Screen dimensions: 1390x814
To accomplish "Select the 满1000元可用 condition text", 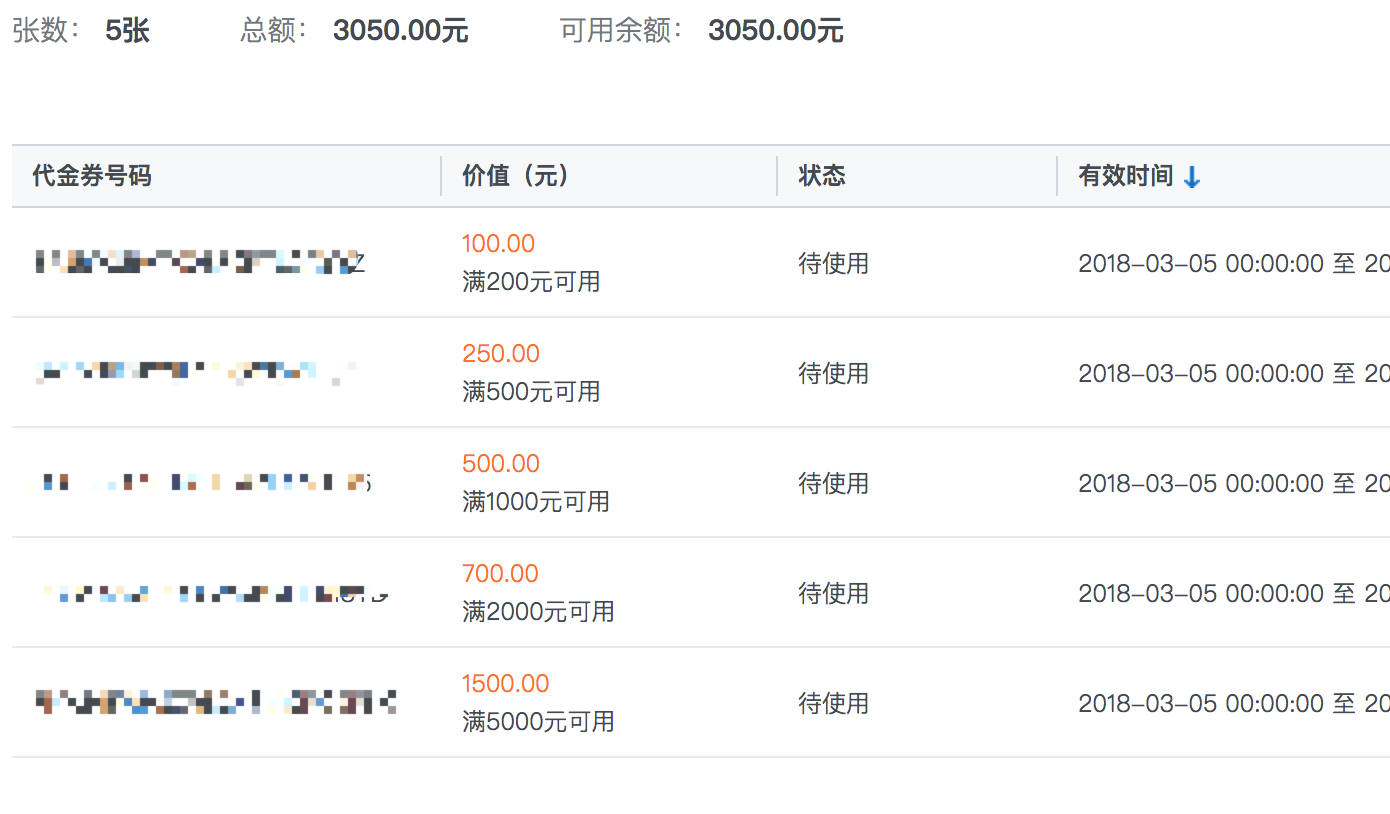I will coord(536,502).
